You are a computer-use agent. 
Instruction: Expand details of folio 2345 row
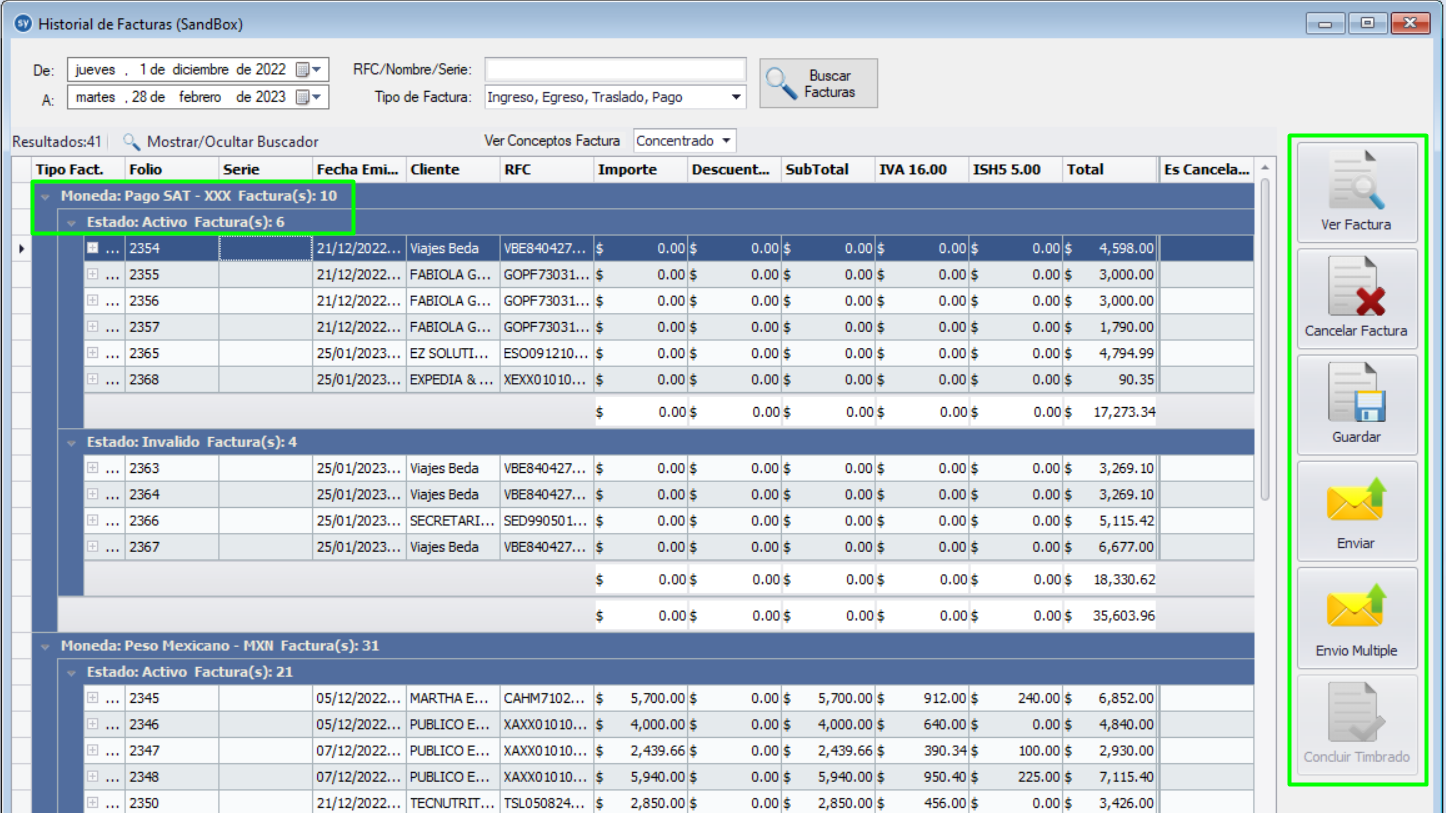coord(93,697)
